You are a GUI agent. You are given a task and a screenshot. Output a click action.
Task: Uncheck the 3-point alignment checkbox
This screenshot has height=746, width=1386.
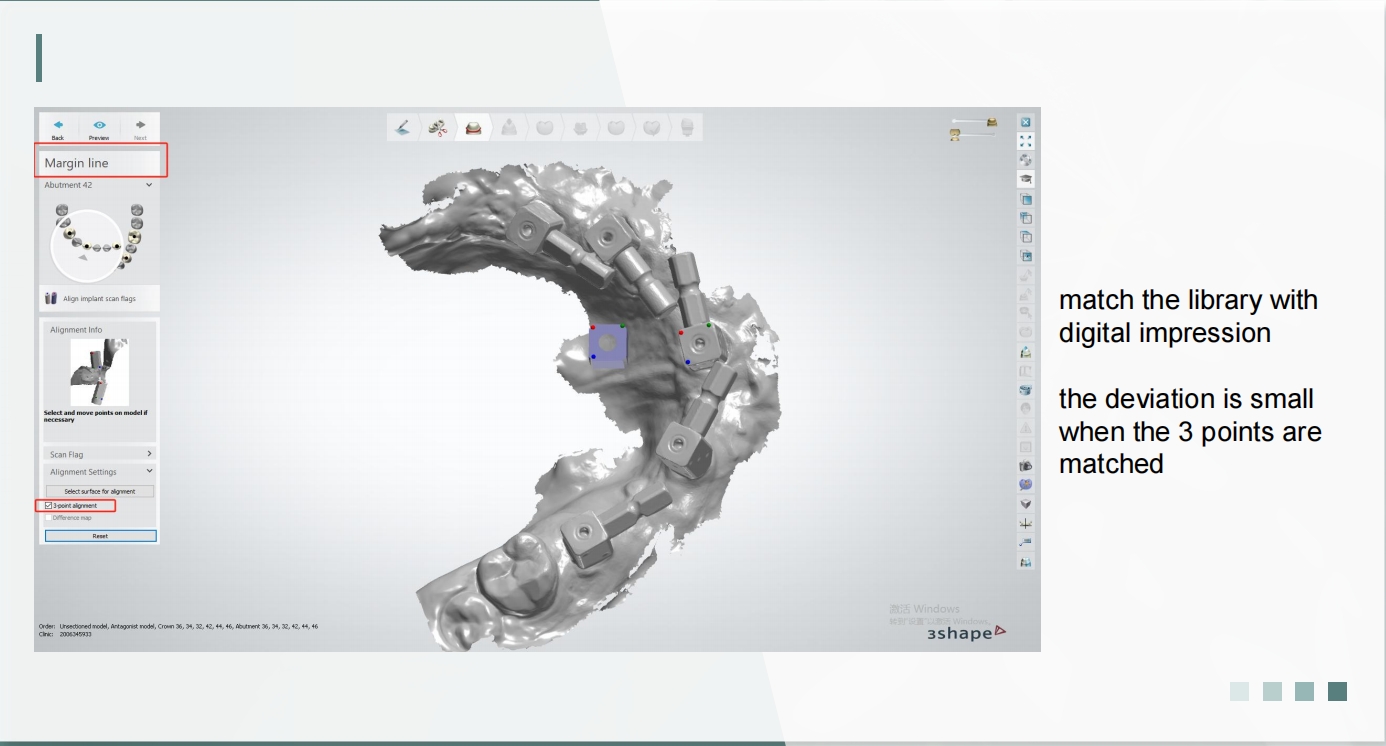(x=48, y=506)
